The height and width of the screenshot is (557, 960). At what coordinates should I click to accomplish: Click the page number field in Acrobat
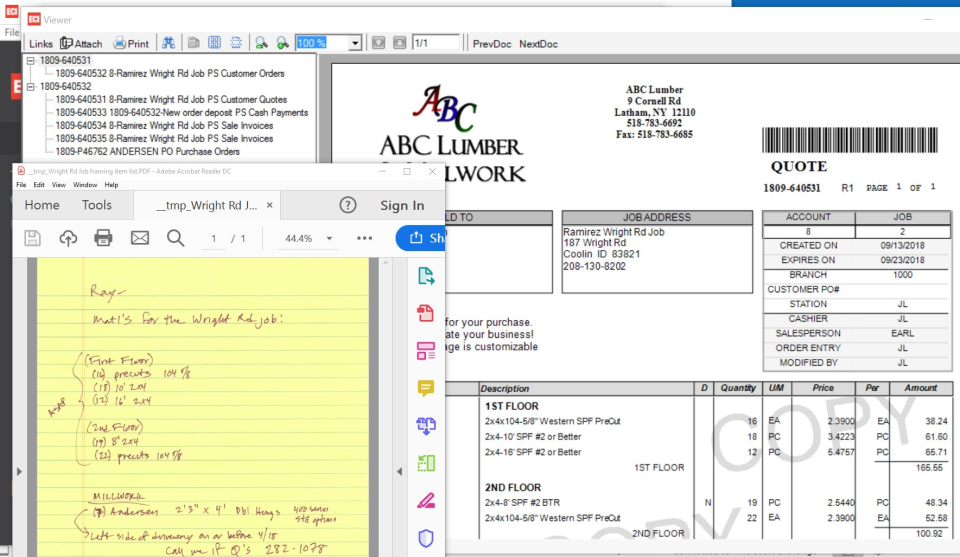click(213, 239)
